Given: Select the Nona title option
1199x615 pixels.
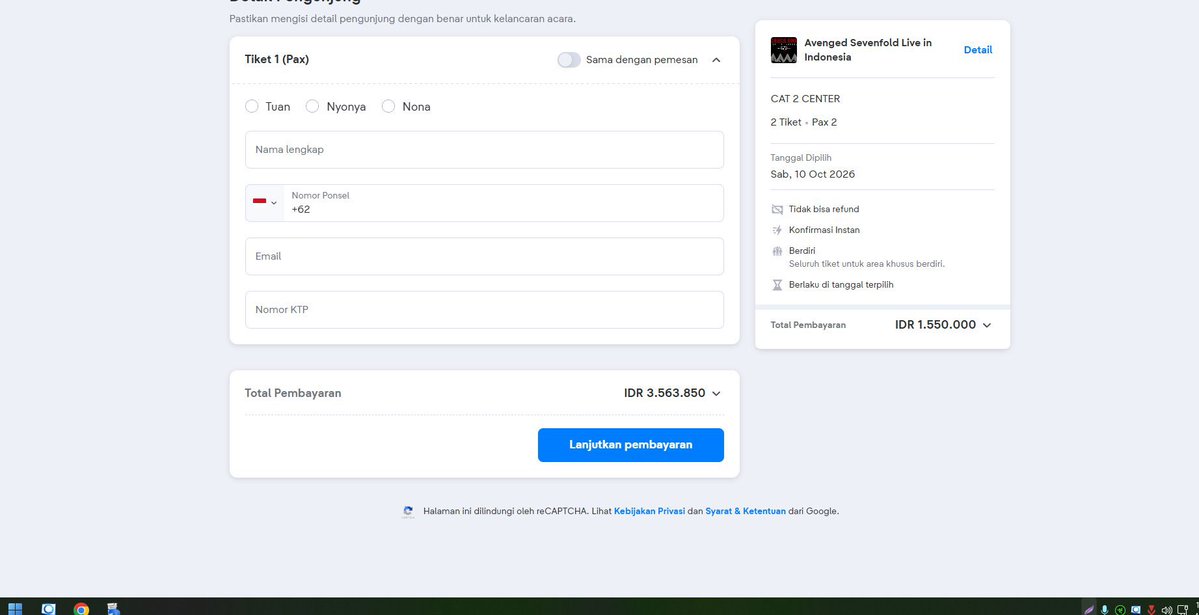Looking at the screenshot, I should tap(388, 106).
